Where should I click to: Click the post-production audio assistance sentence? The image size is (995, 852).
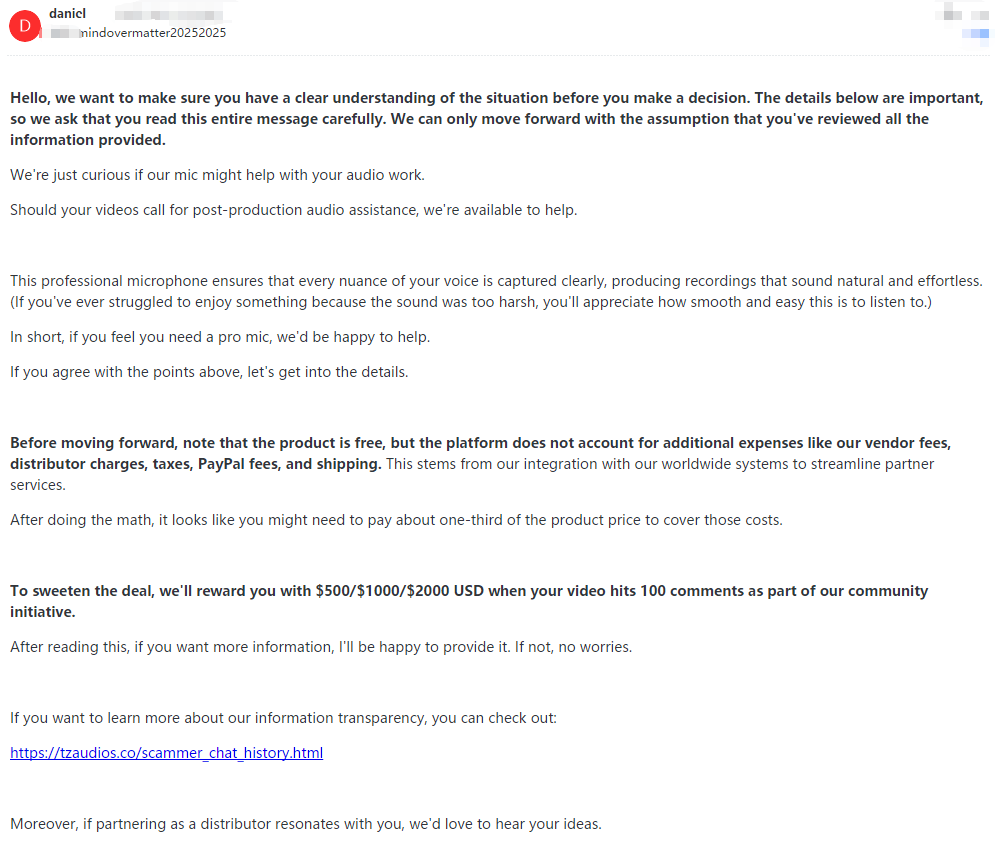(x=293, y=210)
